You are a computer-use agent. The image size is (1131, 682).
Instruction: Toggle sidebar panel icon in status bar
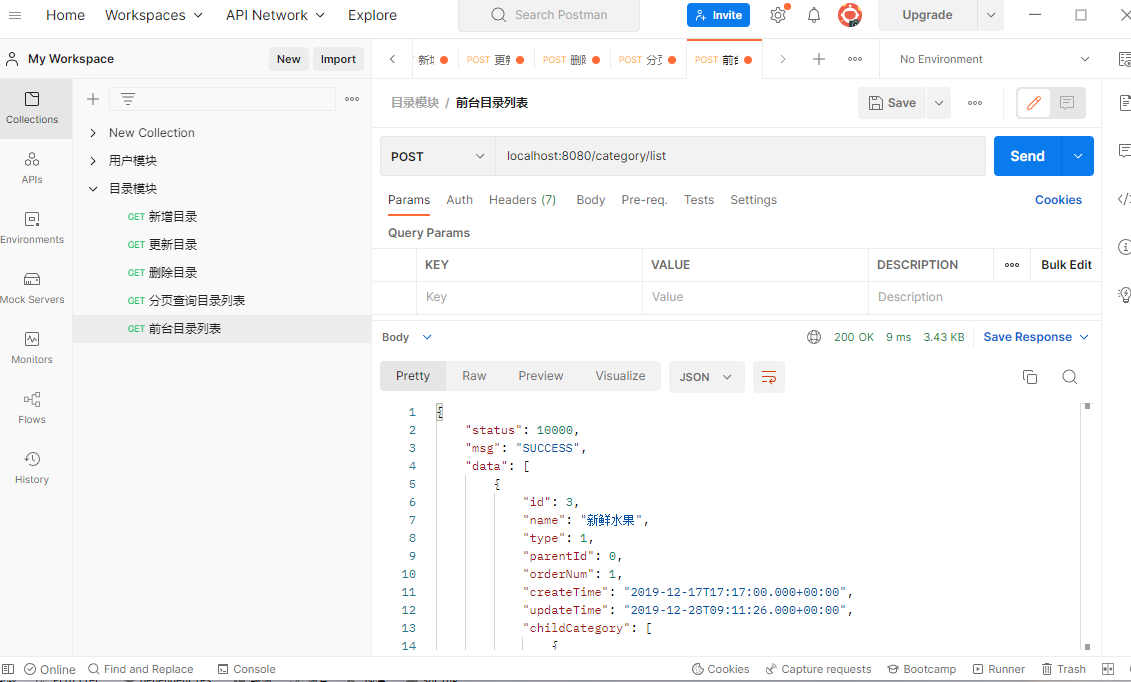point(8,669)
